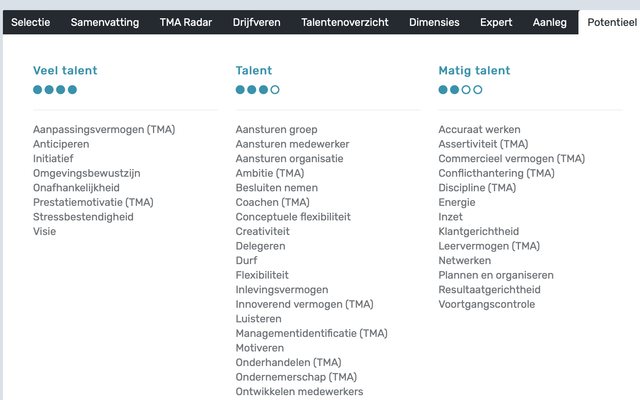
Task: Click the four-dot Veel talent rating icon
Action: pyautogui.click(x=55, y=89)
